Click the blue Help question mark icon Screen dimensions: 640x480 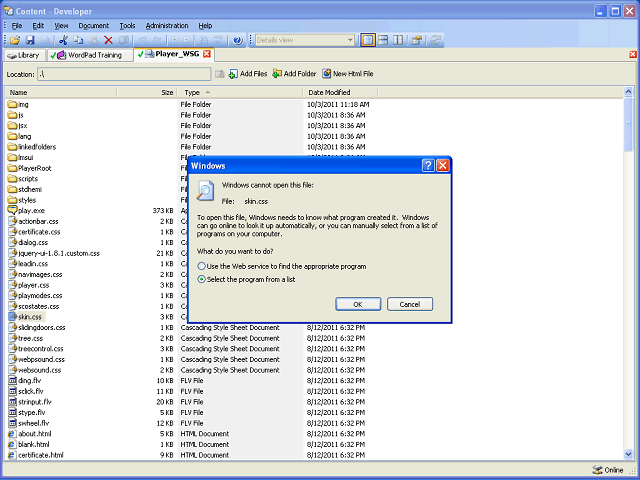pyautogui.click(x=238, y=40)
